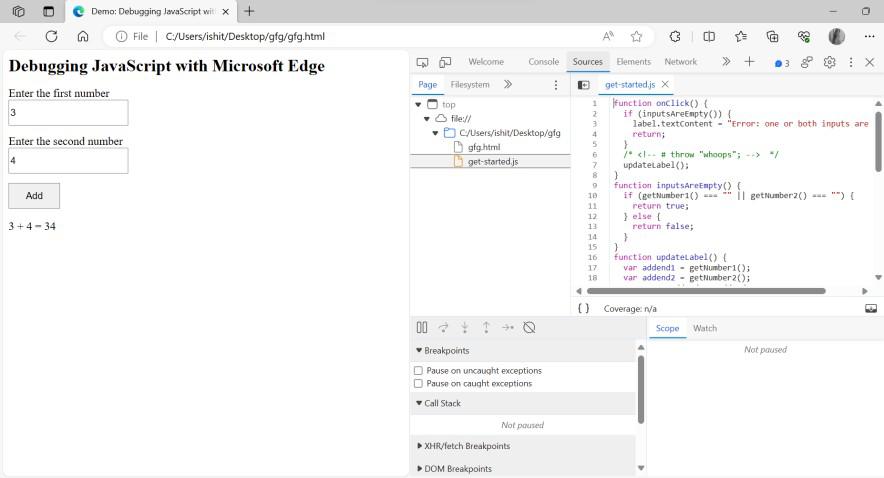884x478 pixels.
Task: Open Edge settings and more menu
Action: 869,37
